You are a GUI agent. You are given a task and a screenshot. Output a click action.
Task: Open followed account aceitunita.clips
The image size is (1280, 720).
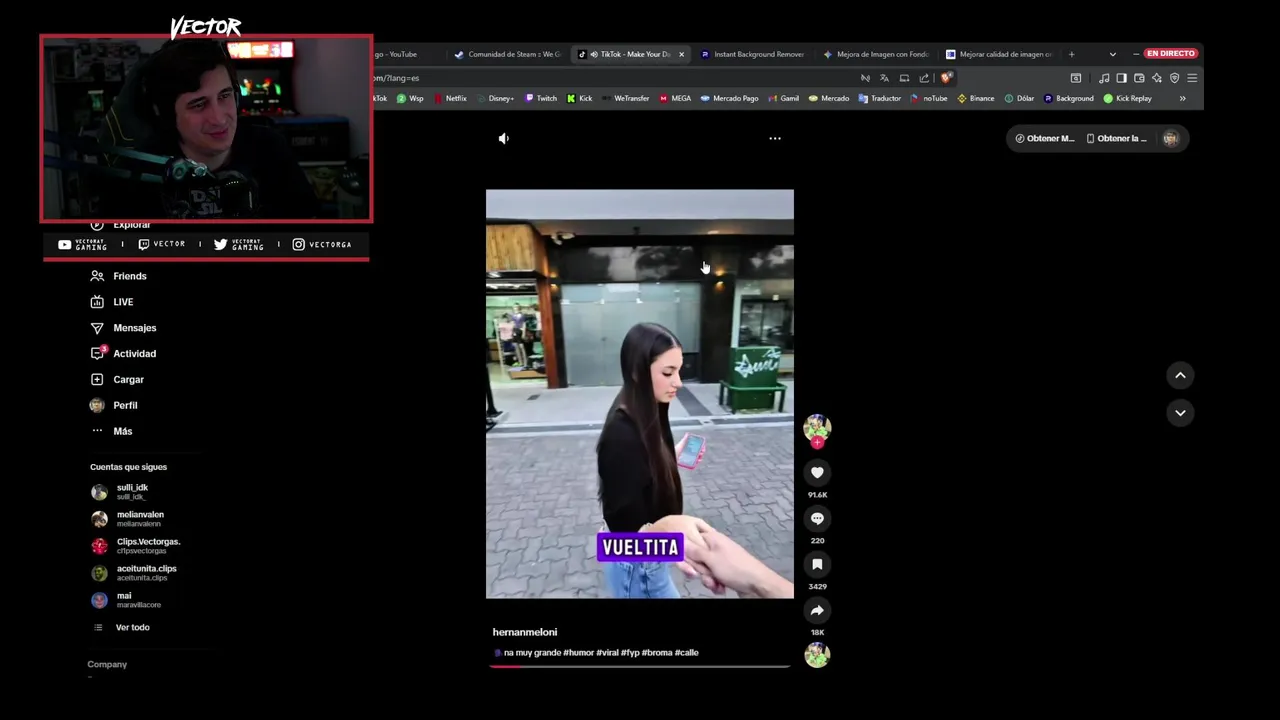coord(134,572)
